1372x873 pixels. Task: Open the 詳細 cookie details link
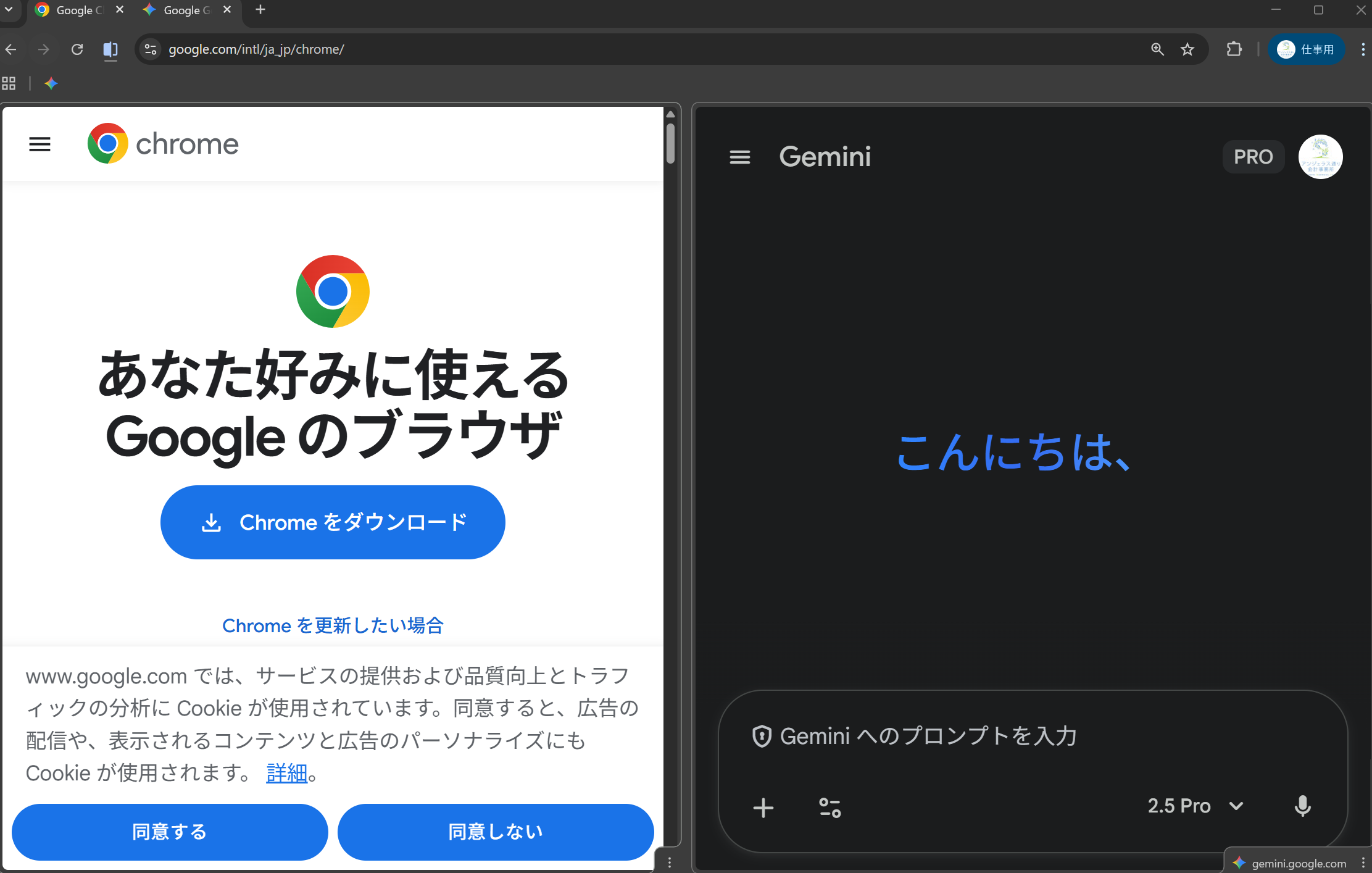point(286,773)
